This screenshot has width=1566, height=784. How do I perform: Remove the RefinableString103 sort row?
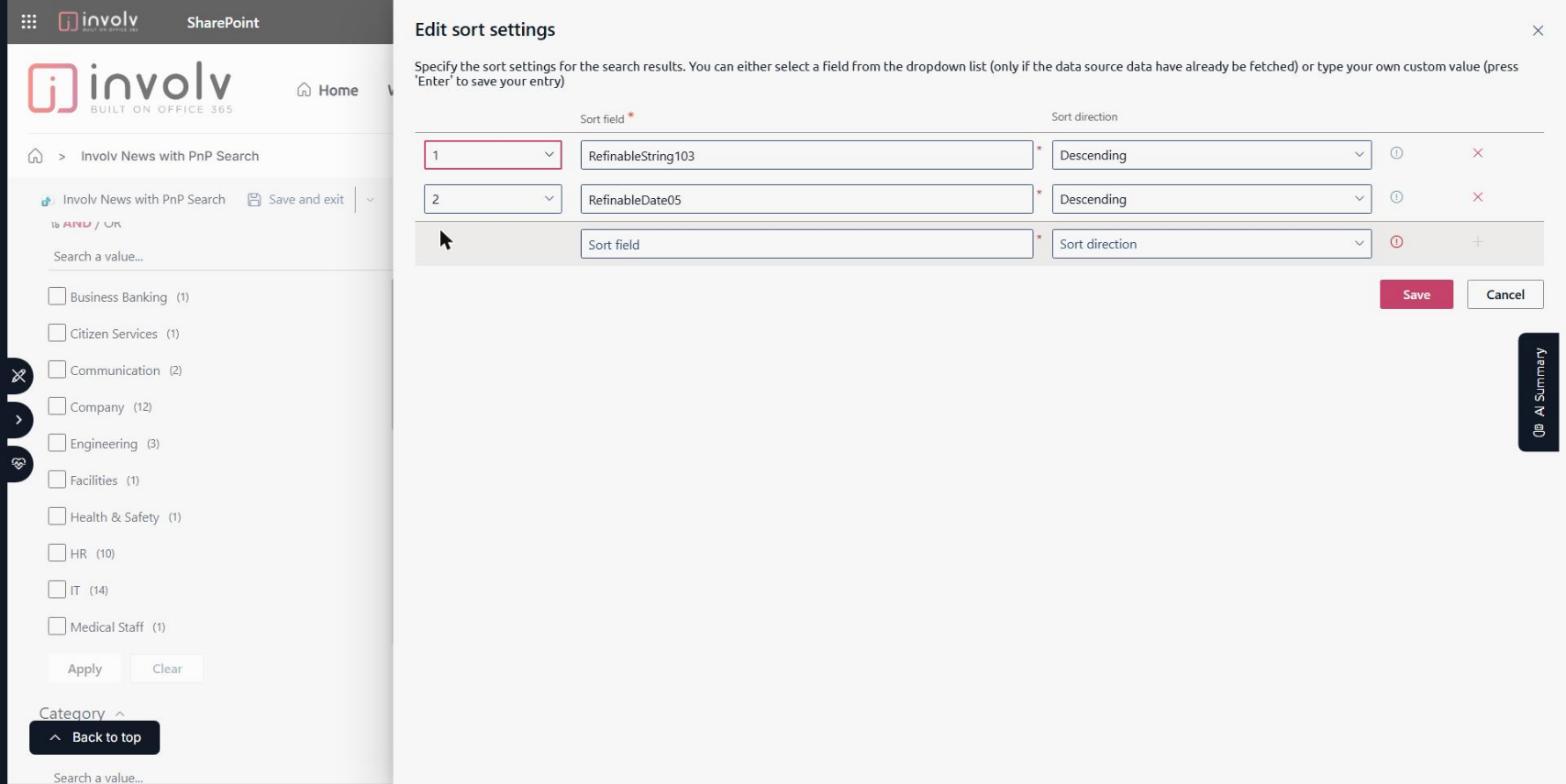(x=1477, y=153)
